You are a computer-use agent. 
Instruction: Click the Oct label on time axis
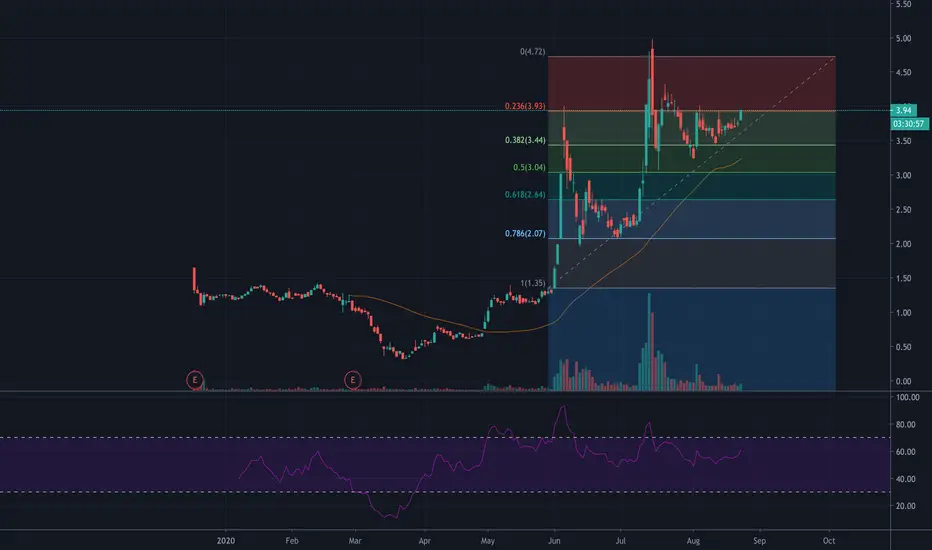tap(829, 540)
